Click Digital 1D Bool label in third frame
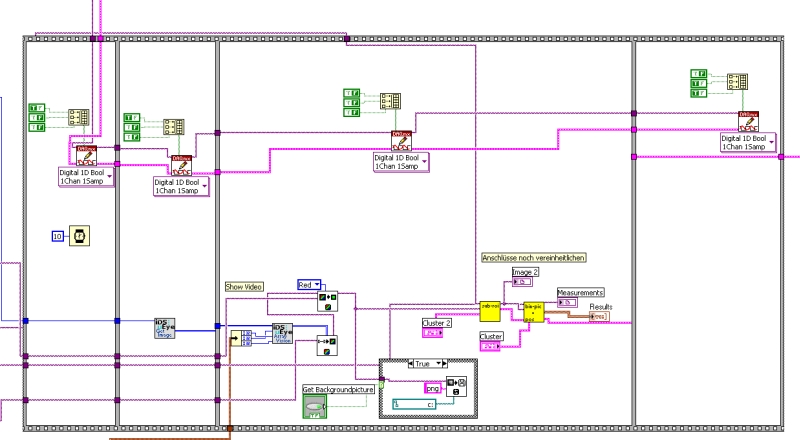The height and width of the screenshot is (440, 800). click(x=396, y=158)
